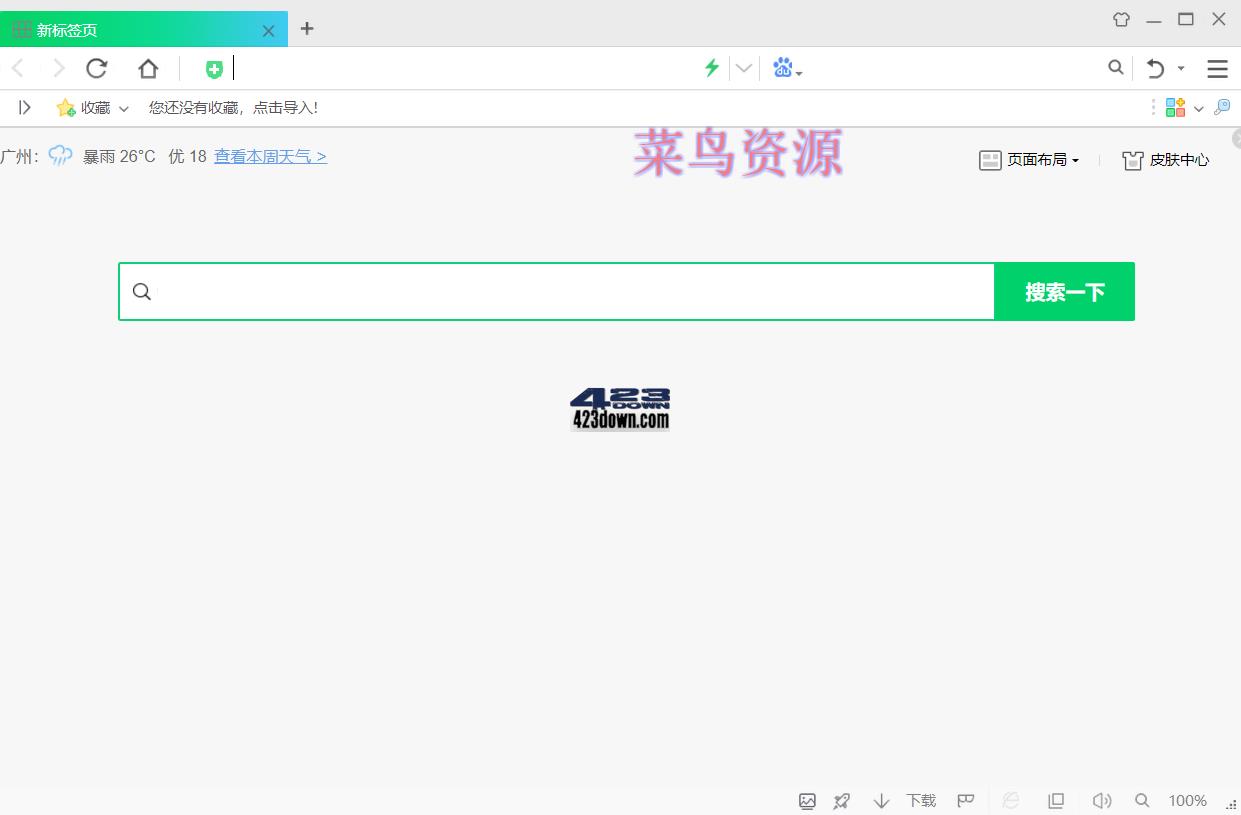Toggle the green security shield in address bar
The width and height of the screenshot is (1241, 815).
coord(214,67)
